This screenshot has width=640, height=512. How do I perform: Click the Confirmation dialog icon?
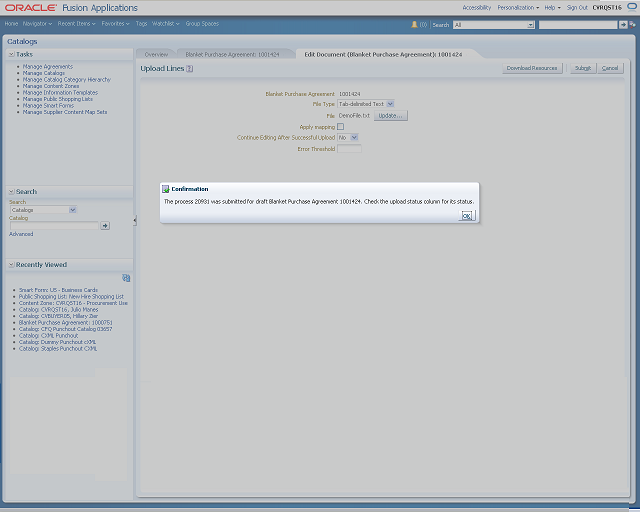(x=165, y=189)
